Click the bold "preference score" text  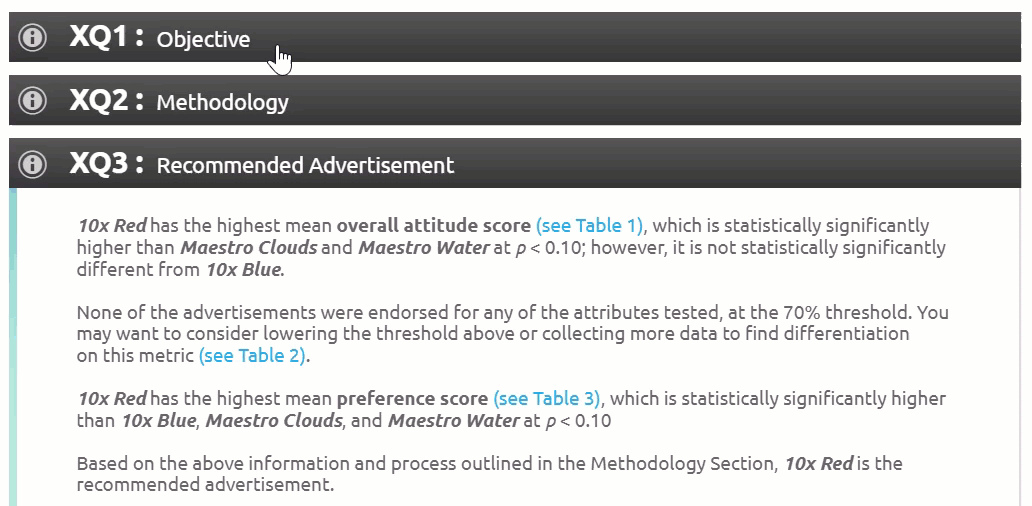coord(413,399)
